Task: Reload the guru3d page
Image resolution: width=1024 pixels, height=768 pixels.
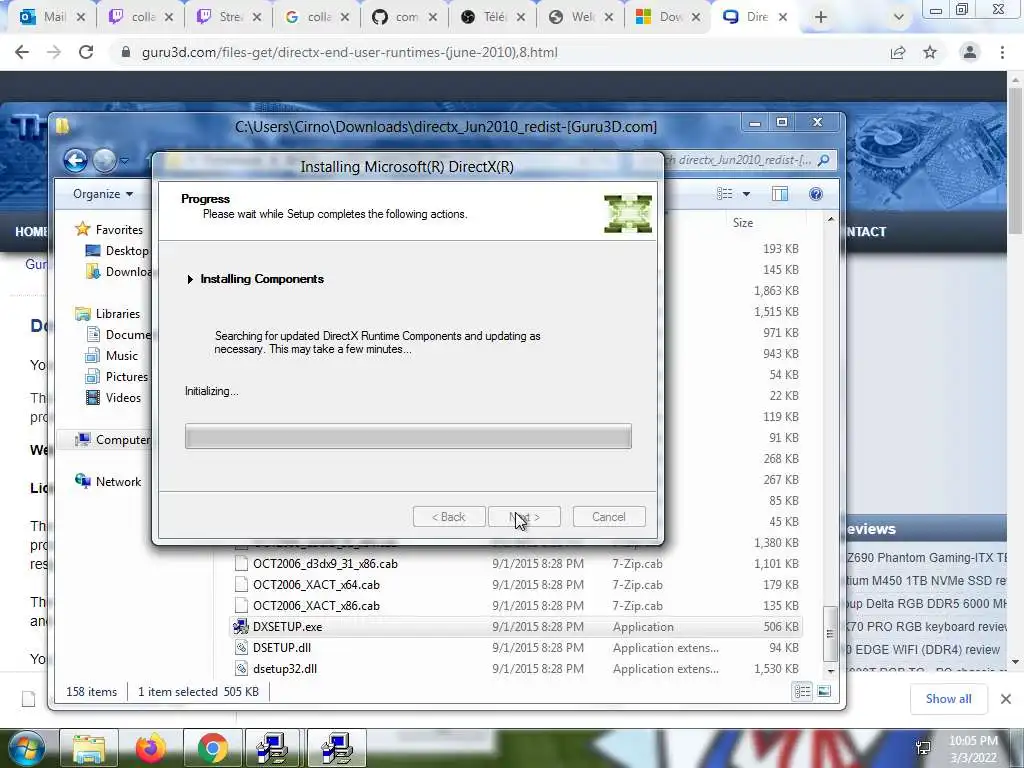Action: pos(86,52)
